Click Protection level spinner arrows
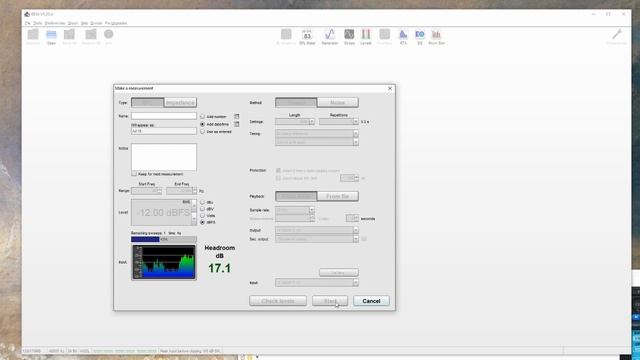Viewport: 640px width, 360px height. [x=356, y=178]
